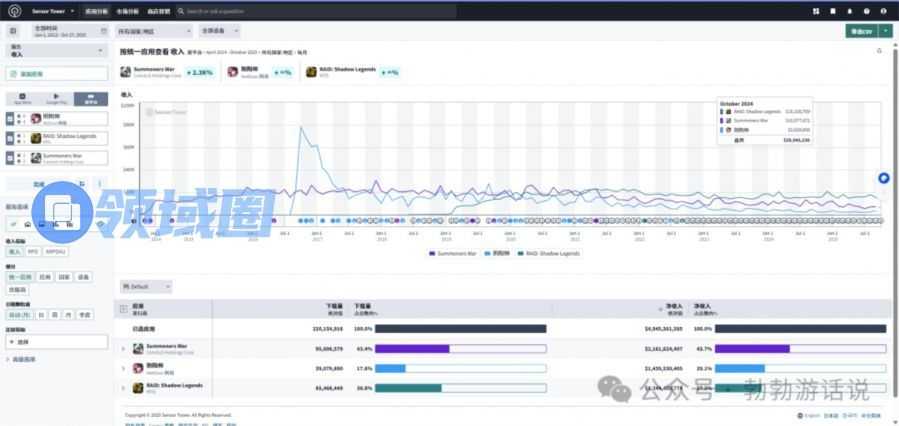Viewport: 899px width, 426px height.
Task: Click the RAID: Shadow Legends app icon in header
Action: point(311,72)
